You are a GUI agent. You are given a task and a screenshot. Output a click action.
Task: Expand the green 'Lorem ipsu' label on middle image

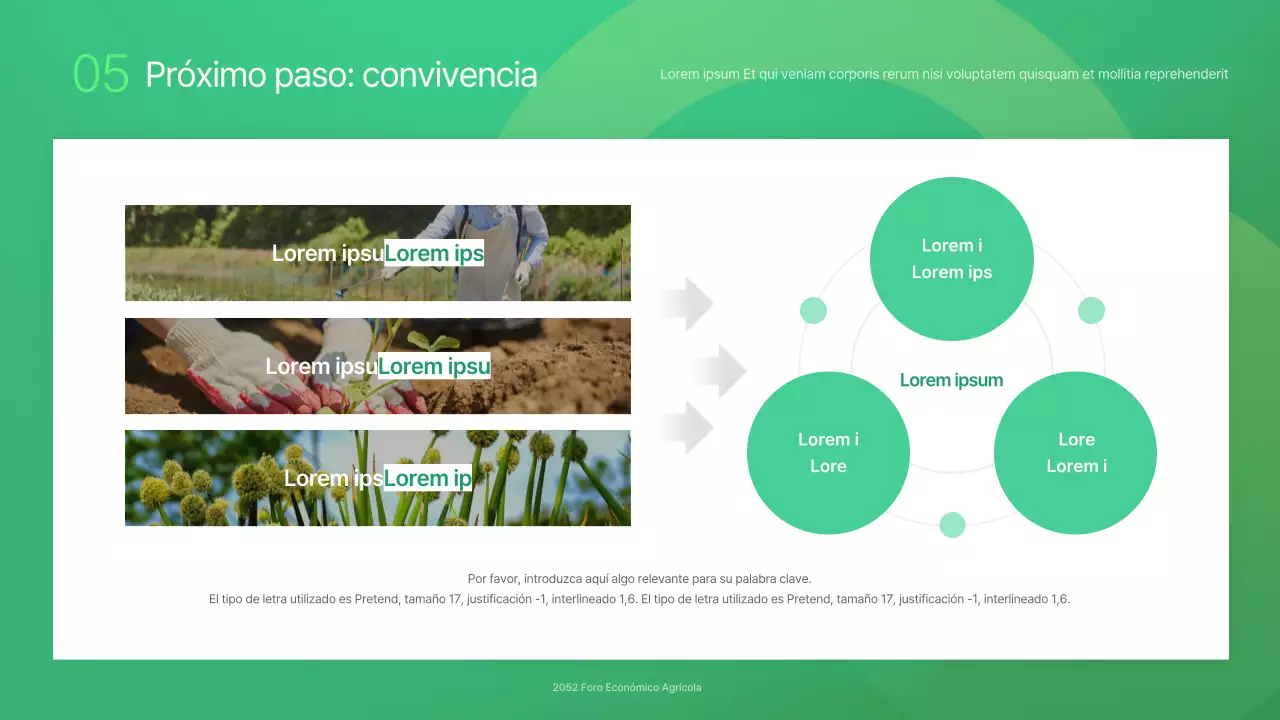point(434,366)
